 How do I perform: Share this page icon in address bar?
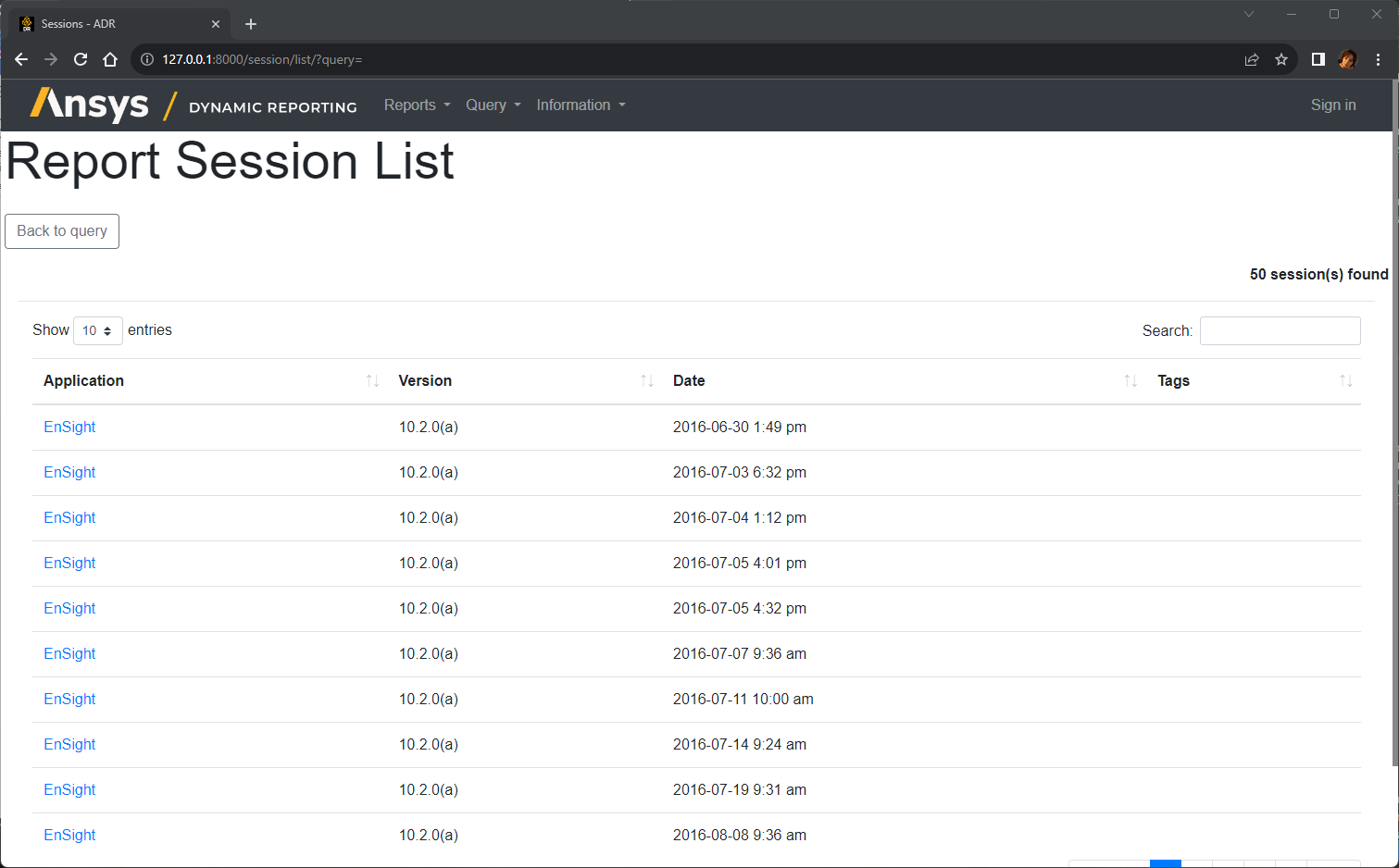pyautogui.click(x=1252, y=59)
